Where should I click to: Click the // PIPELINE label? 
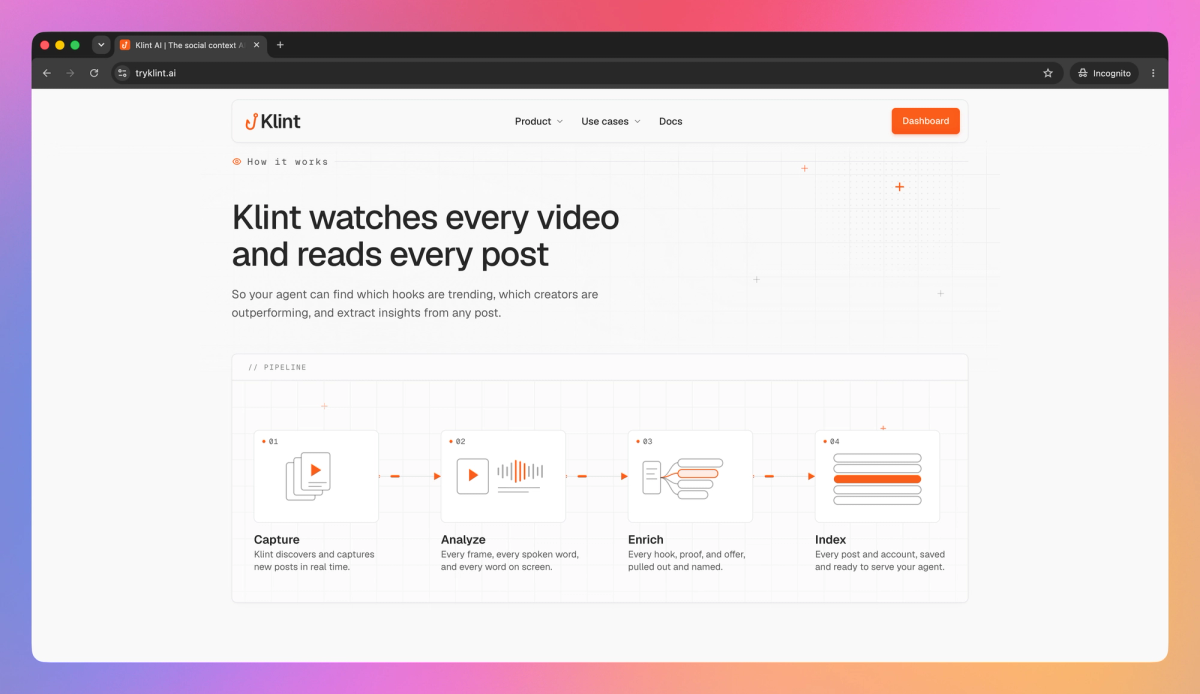coord(277,368)
